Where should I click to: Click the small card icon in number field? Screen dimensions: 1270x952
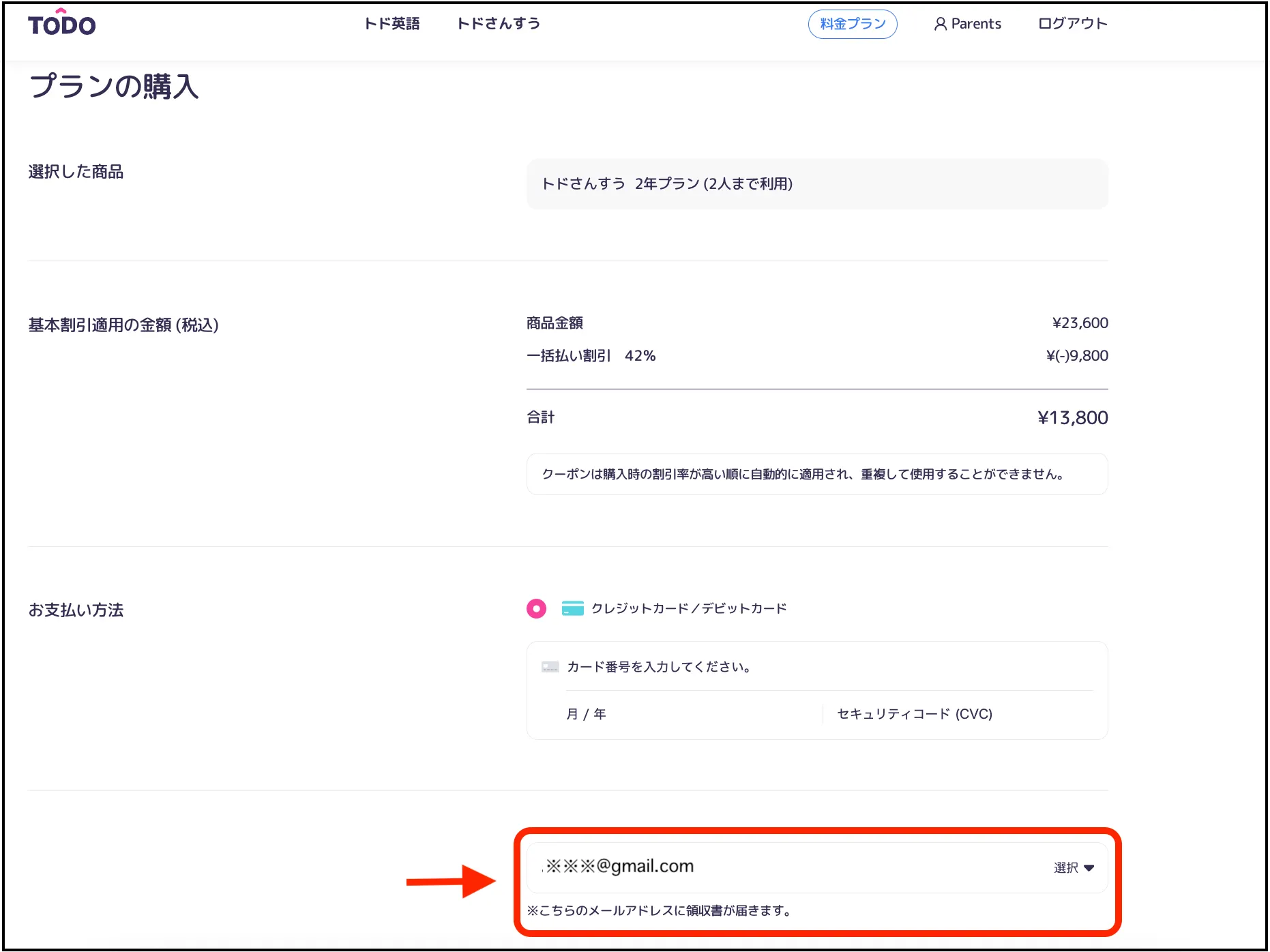[550, 666]
